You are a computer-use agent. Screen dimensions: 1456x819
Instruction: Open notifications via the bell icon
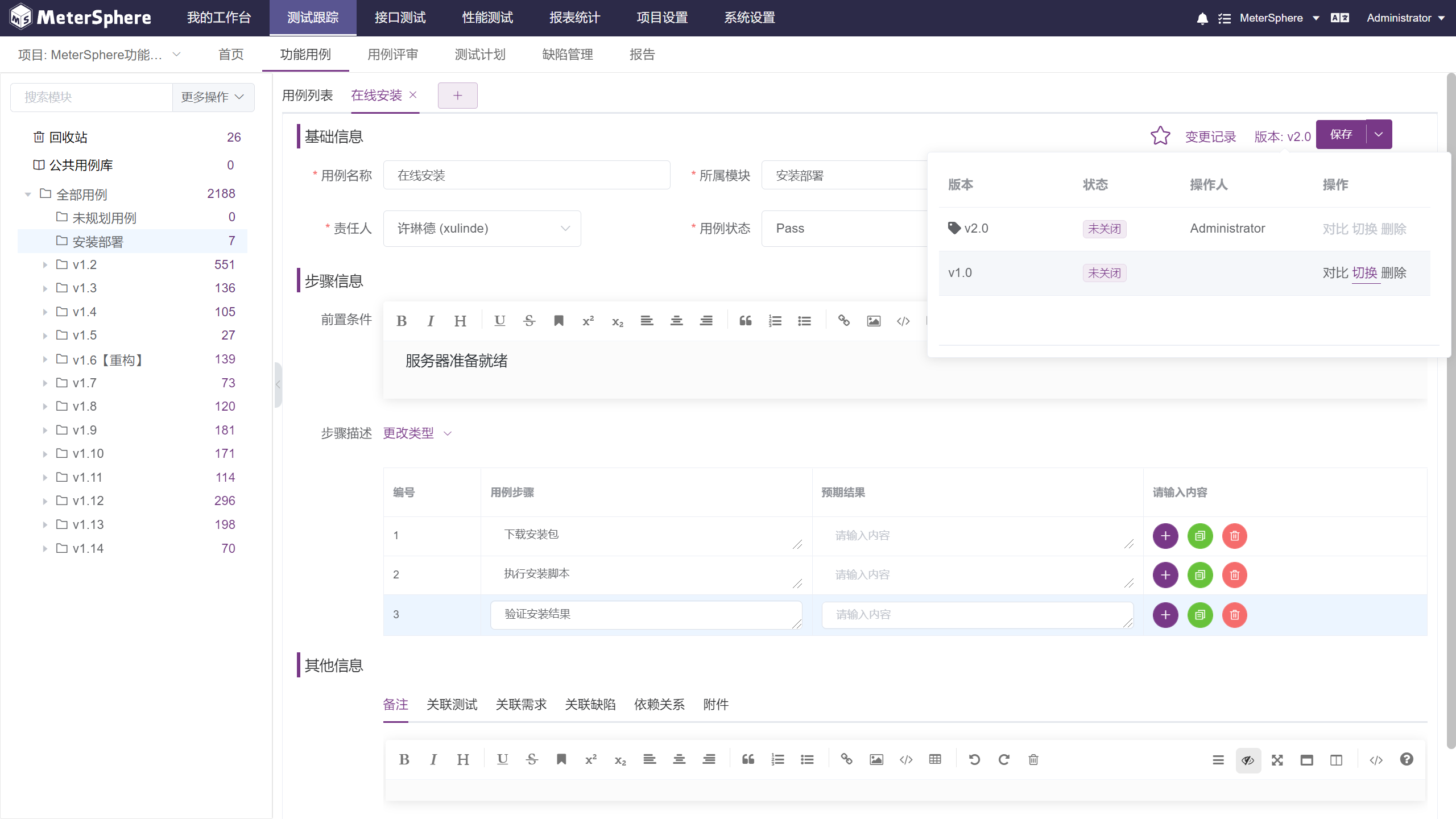tap(1202, 18)
